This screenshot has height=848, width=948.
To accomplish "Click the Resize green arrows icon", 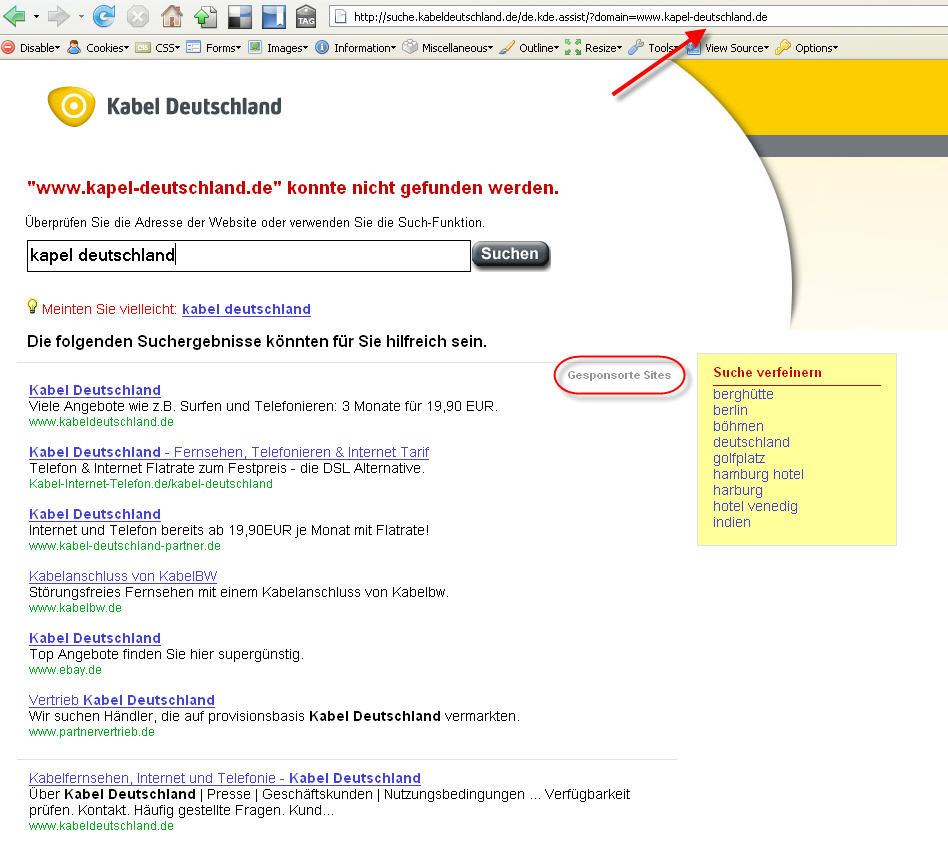I will click(x=573, y=47).
